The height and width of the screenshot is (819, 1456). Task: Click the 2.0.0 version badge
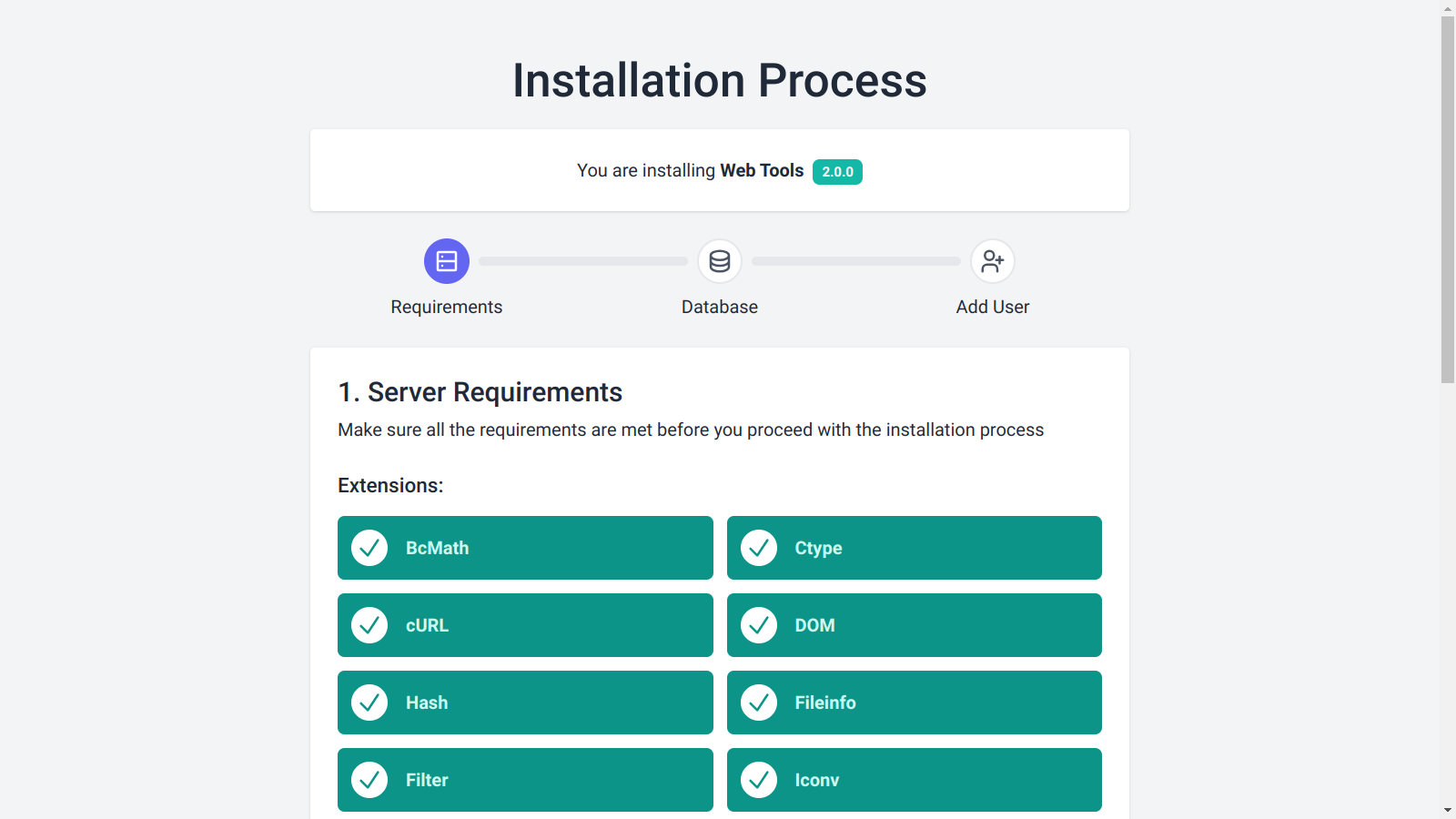(x=836, y=171)
